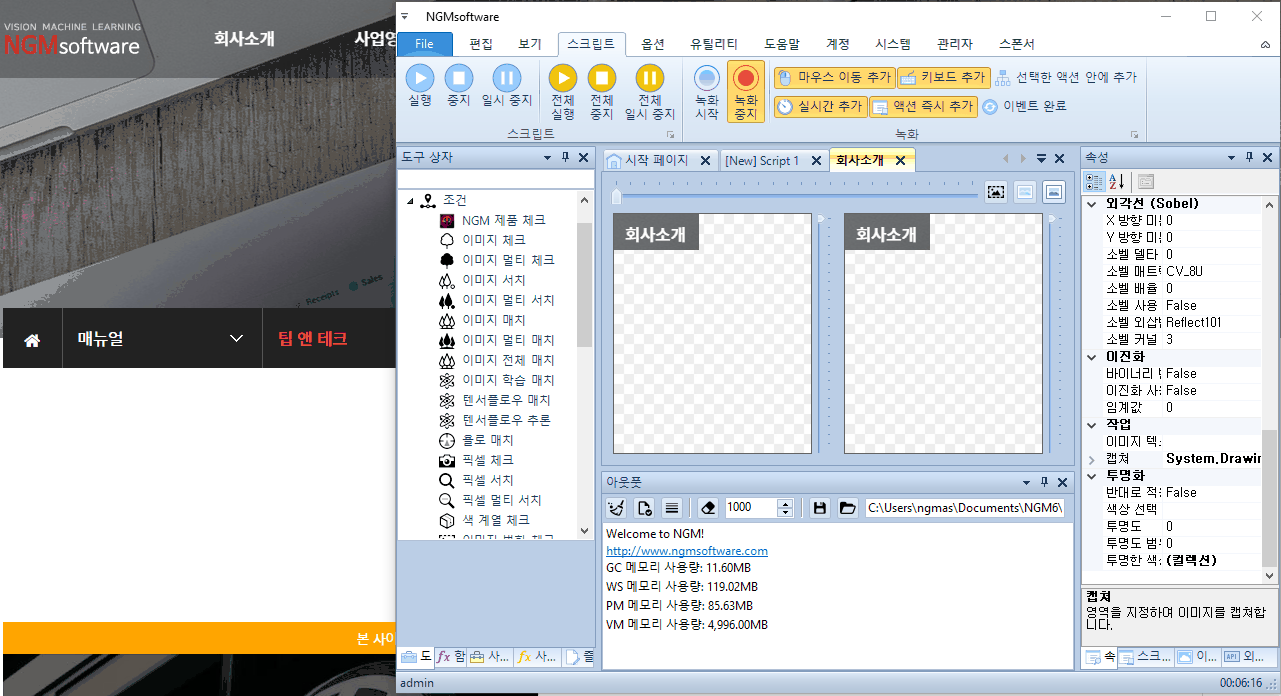
Task: Collapse the 외각선 (Sobel) property group
Action: pos(1092,204)
